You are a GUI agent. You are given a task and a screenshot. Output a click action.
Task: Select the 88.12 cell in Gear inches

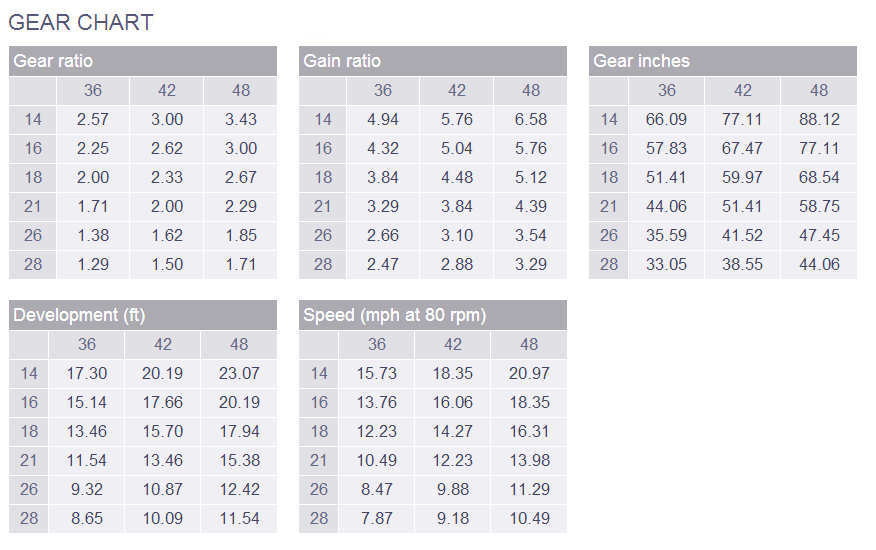click(819, 120)
